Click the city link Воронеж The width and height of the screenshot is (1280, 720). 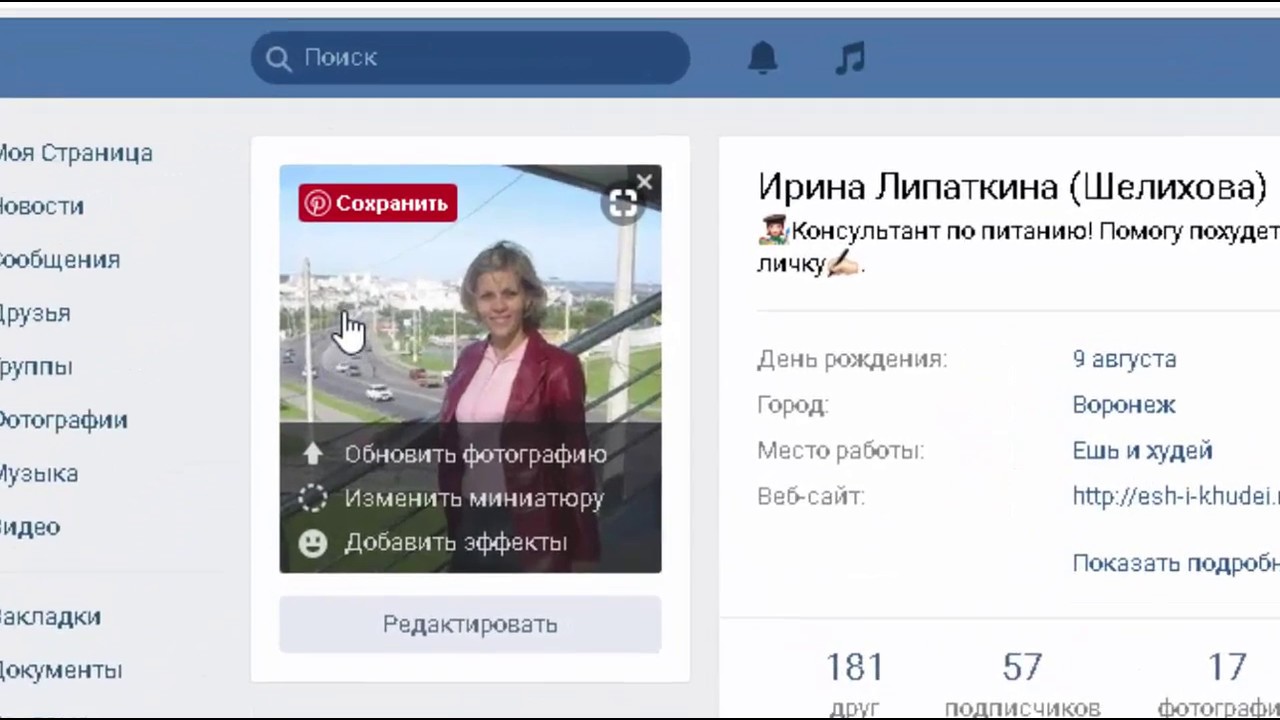(x=1124, y=405)
